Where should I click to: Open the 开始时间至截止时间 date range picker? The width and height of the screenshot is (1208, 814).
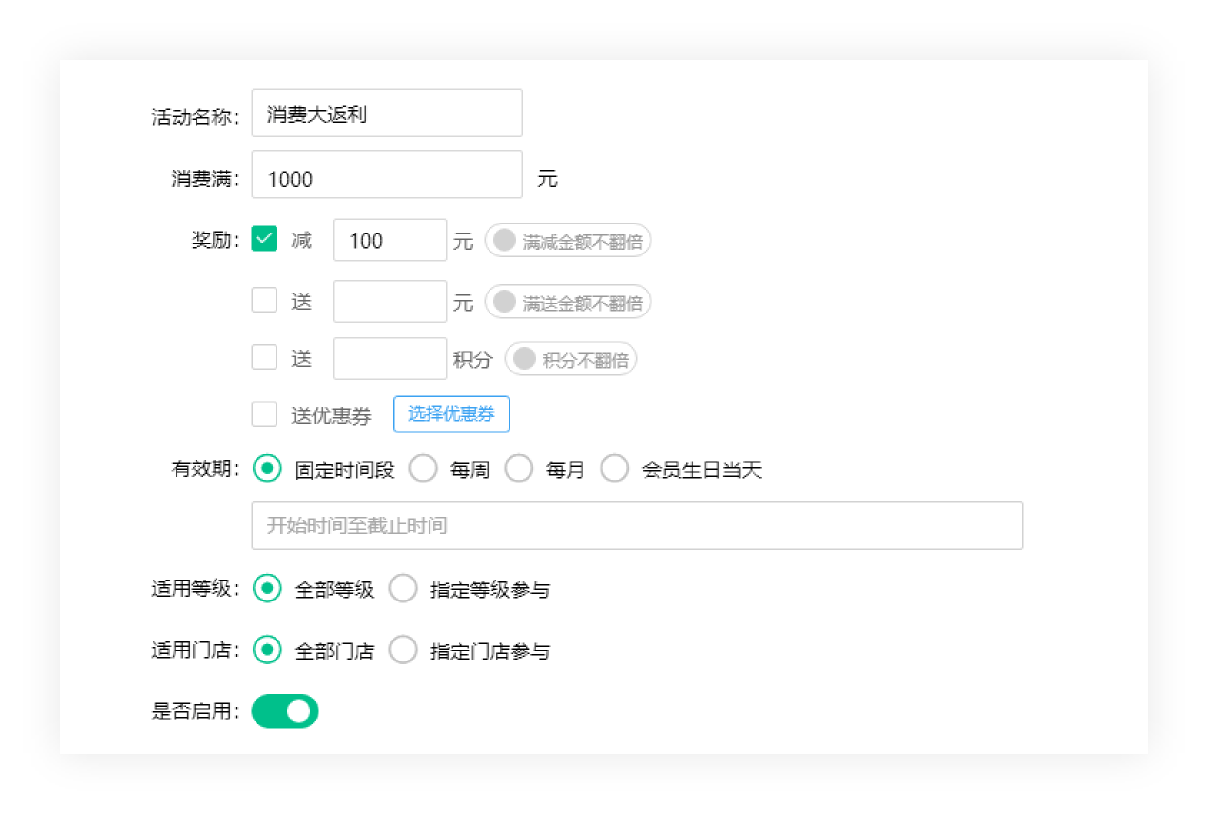point(636,525)
